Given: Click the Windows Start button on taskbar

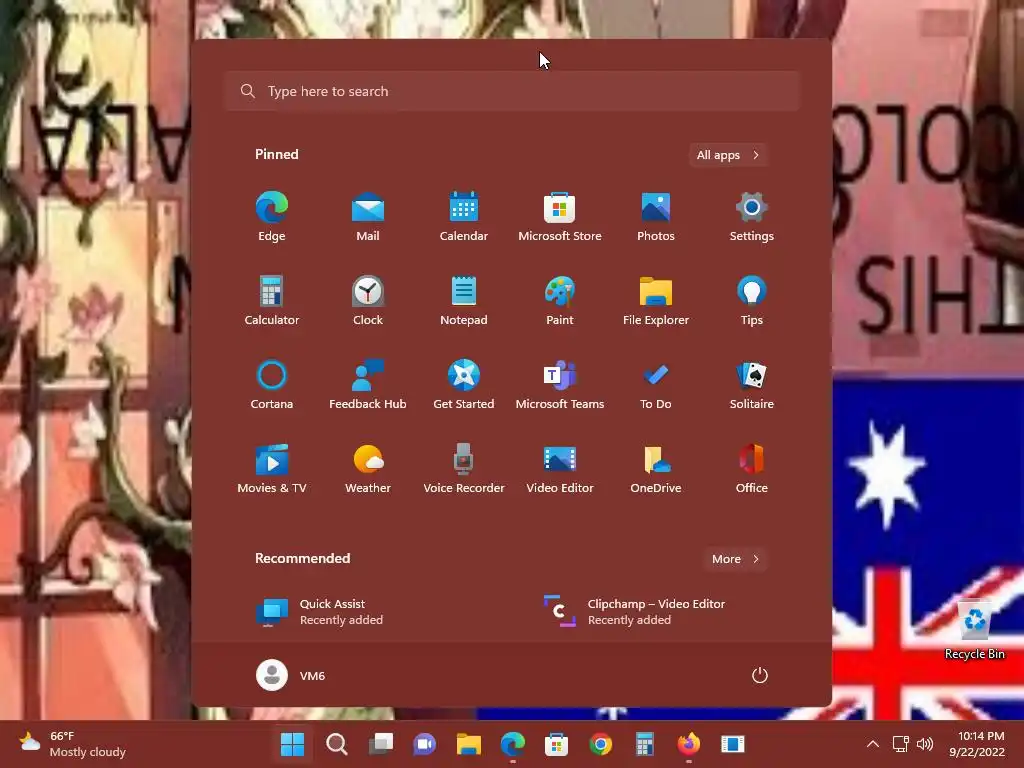Looking at the screenshot, I should [x=292, y=744].
